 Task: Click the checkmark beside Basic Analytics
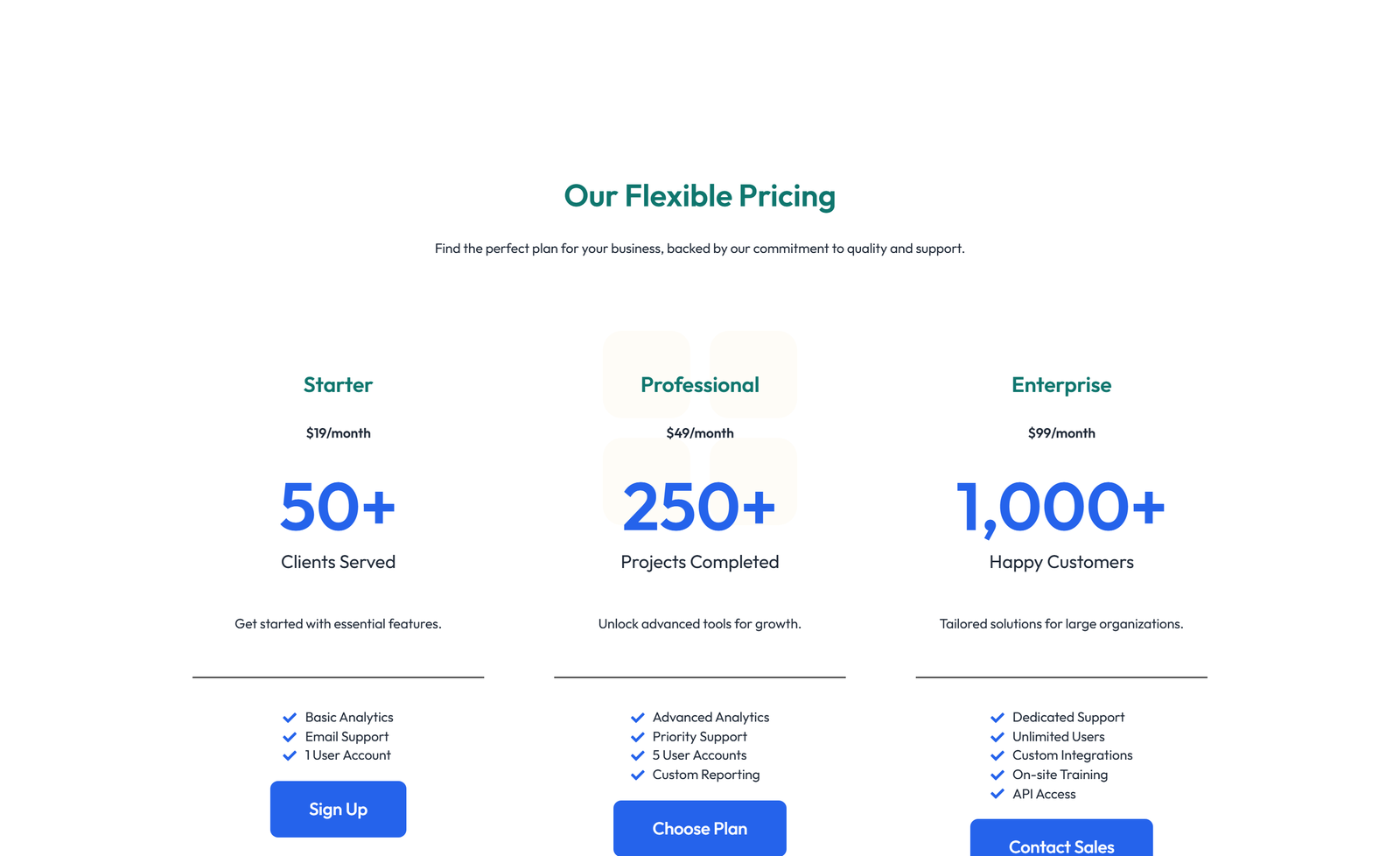[x=290, y=717]
